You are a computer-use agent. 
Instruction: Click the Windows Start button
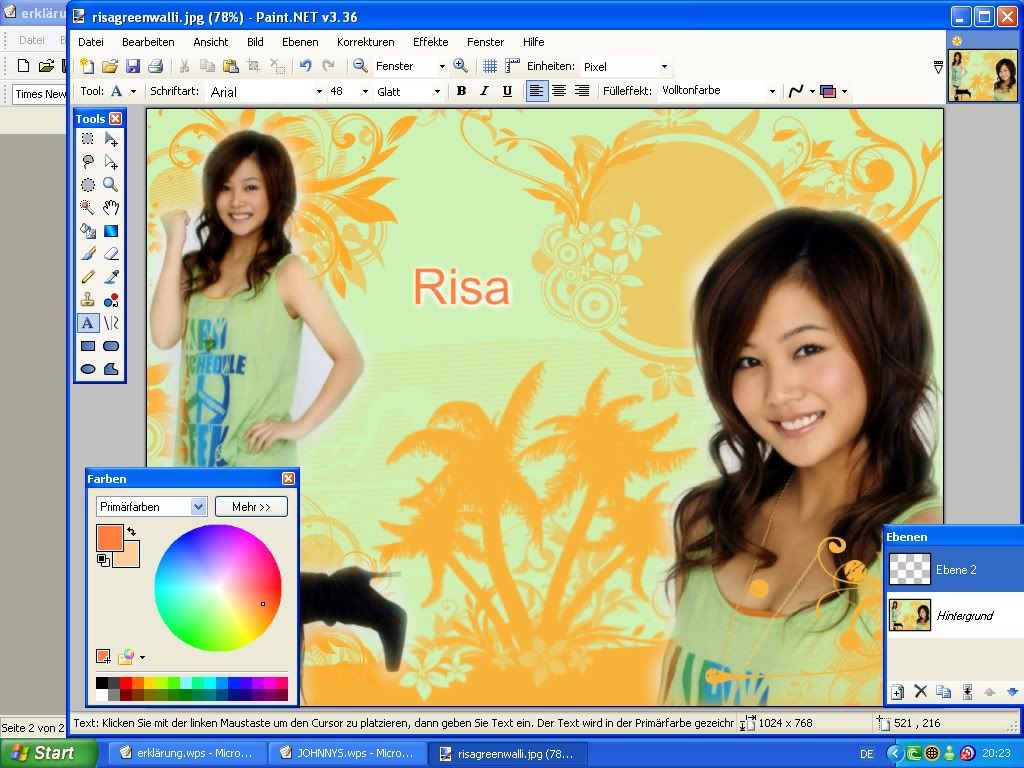coord(48,753)
